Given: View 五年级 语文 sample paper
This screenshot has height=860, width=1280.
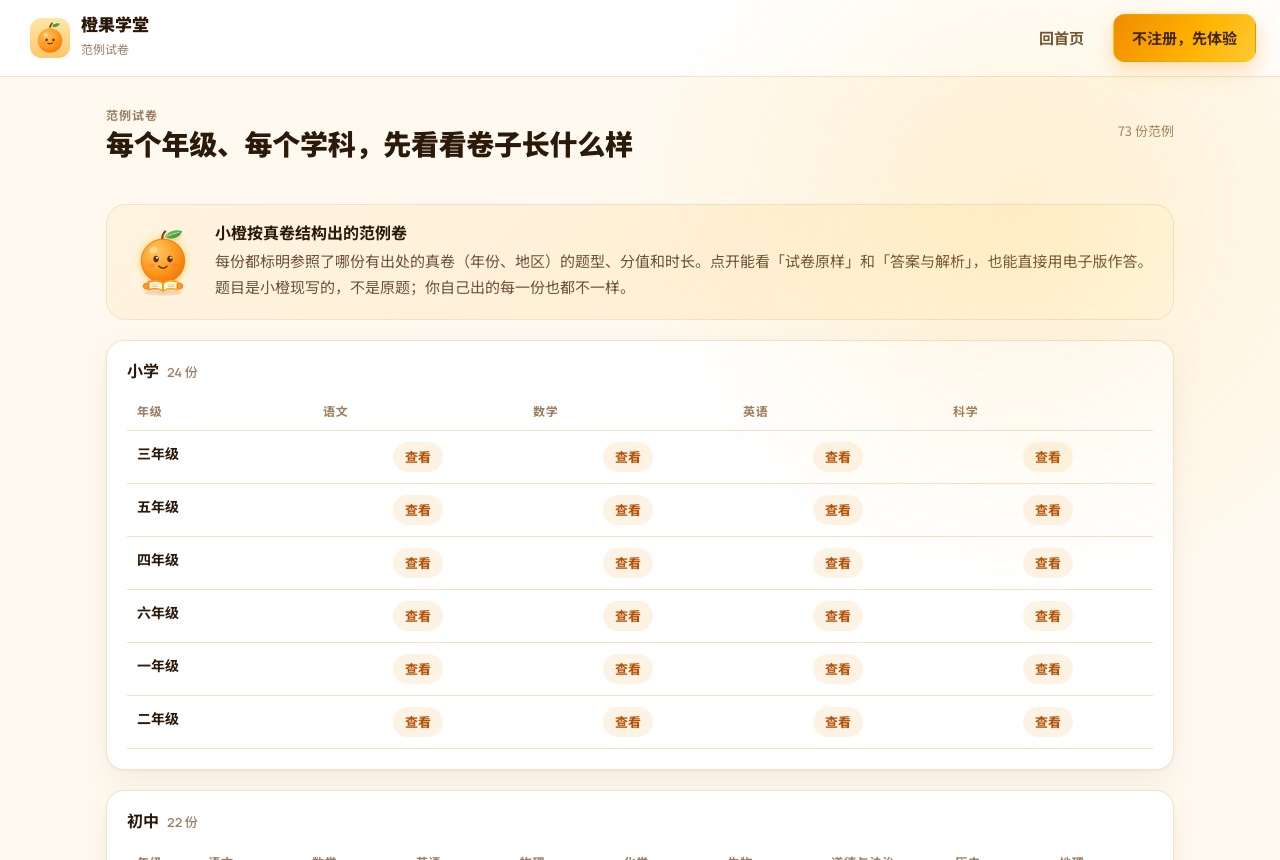Looking at the screenshot, I should (x=418, y=510).
